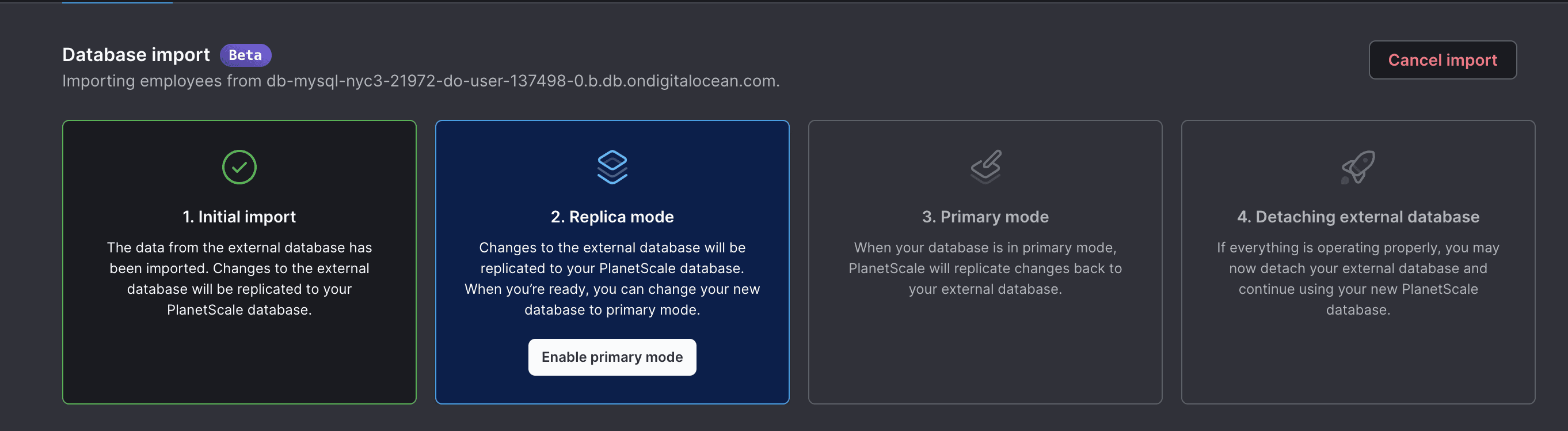Click the green checkmark icon for Initial import

[x=239, y=167]
